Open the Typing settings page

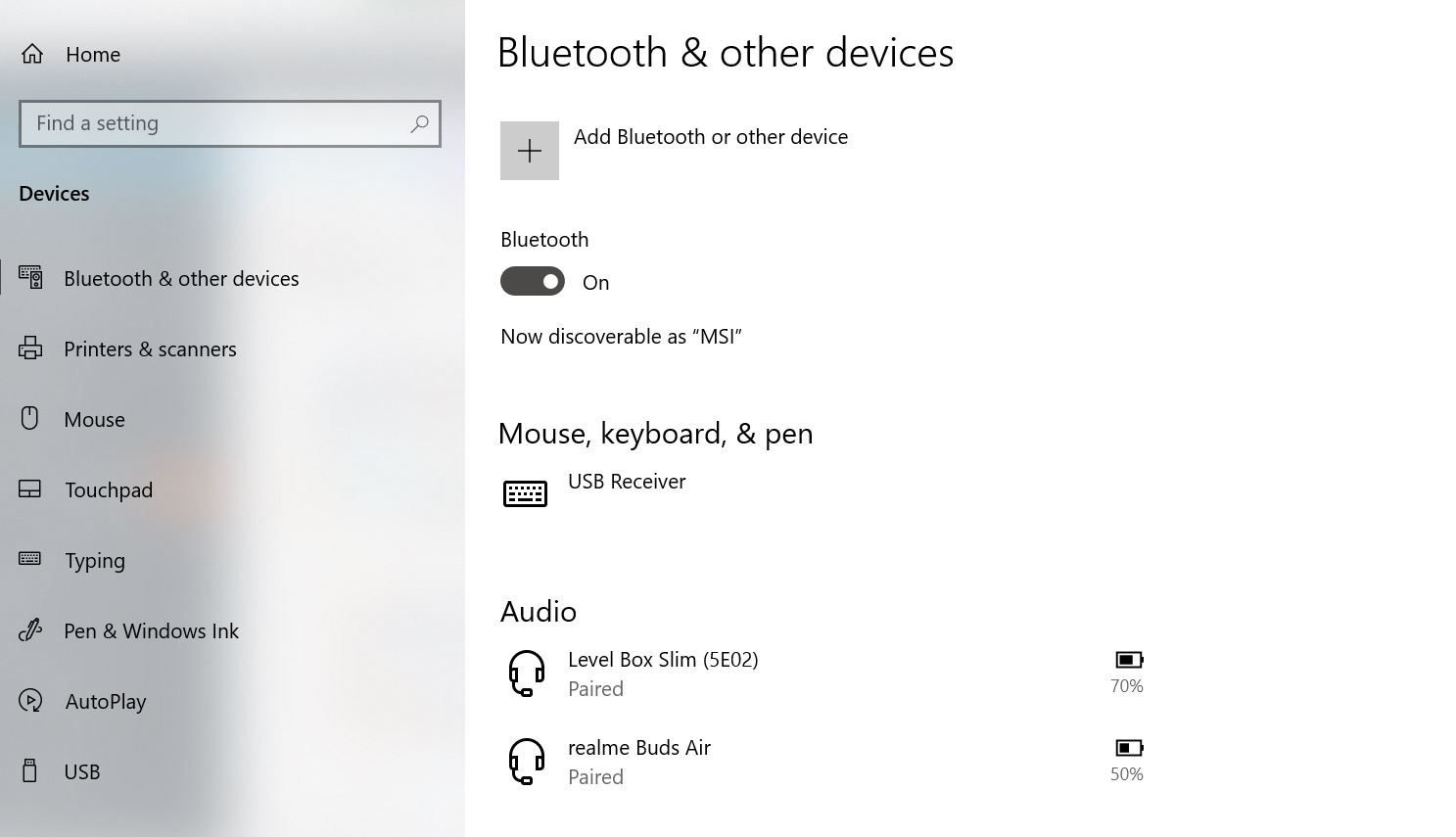click(95, 560)
